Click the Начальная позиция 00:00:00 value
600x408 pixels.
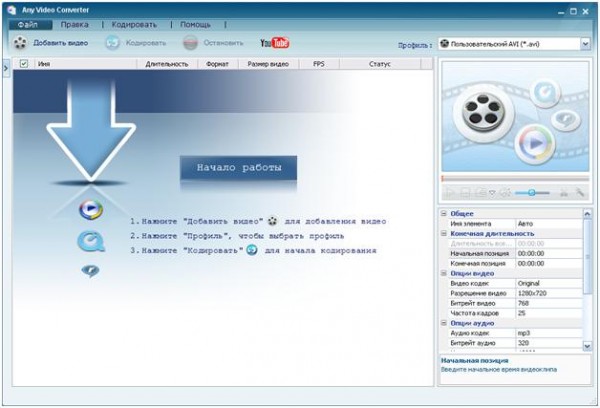click(549, 253)
